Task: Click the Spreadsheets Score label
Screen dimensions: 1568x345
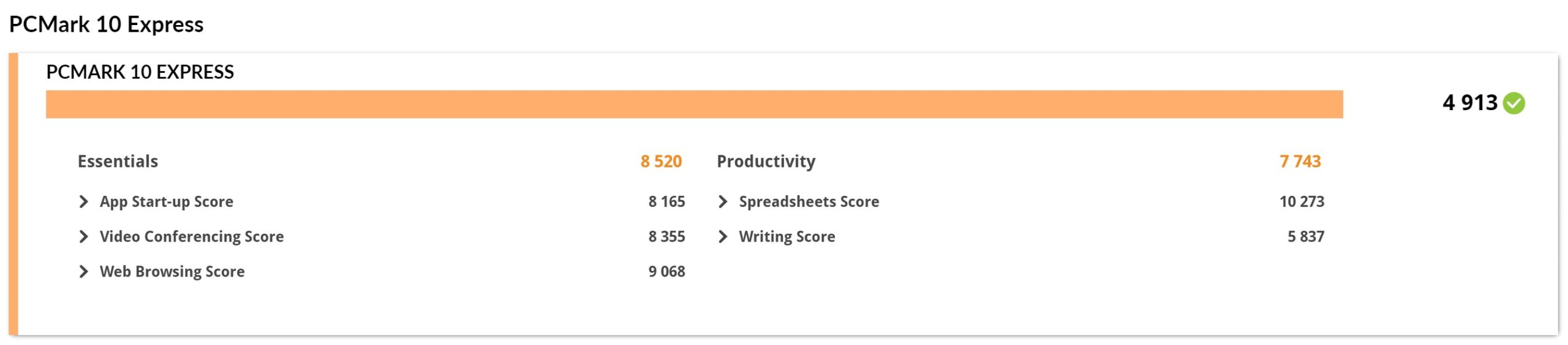Action: 809,202
